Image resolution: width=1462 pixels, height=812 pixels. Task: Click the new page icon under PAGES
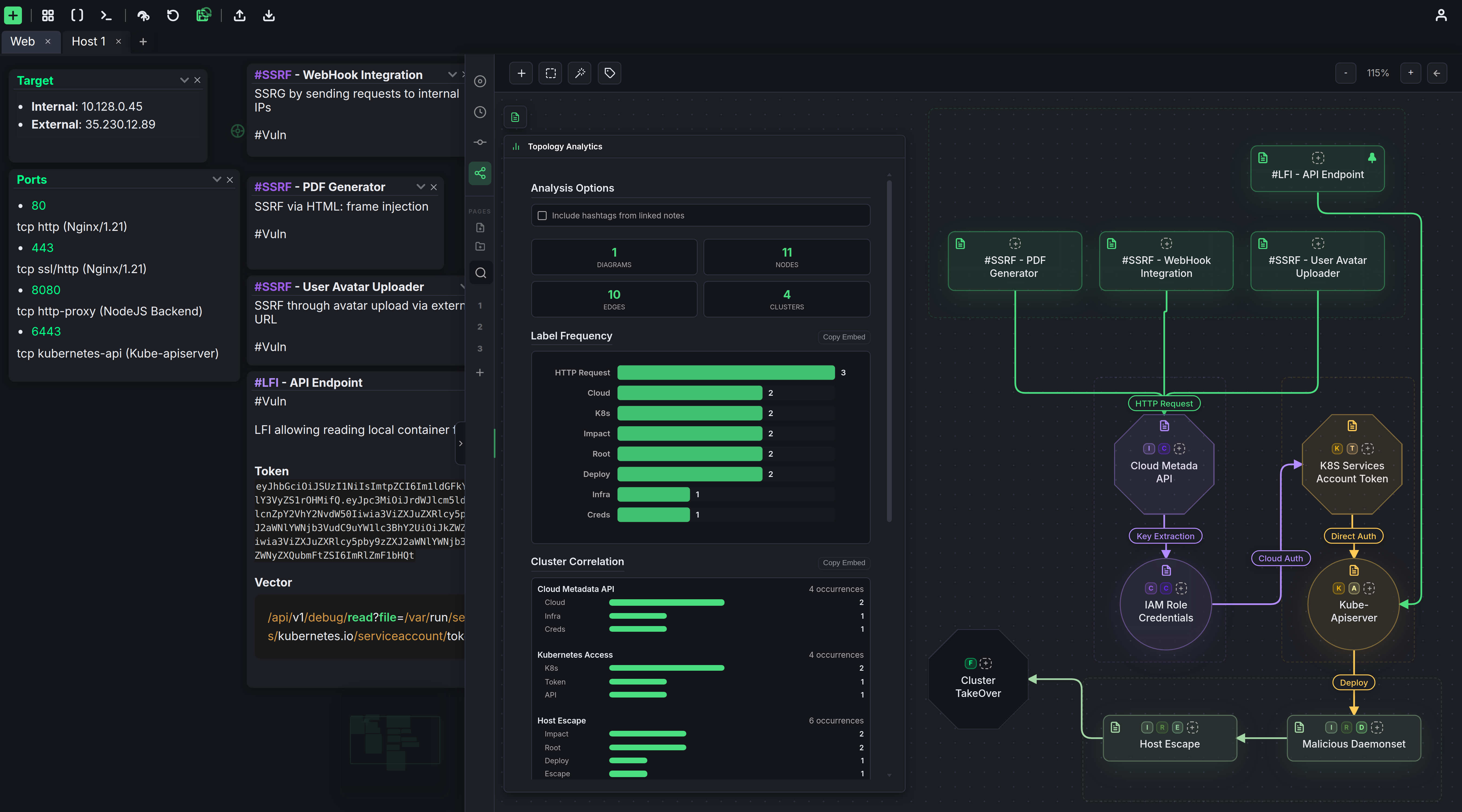pyautogui.click(x=480, y=228)
